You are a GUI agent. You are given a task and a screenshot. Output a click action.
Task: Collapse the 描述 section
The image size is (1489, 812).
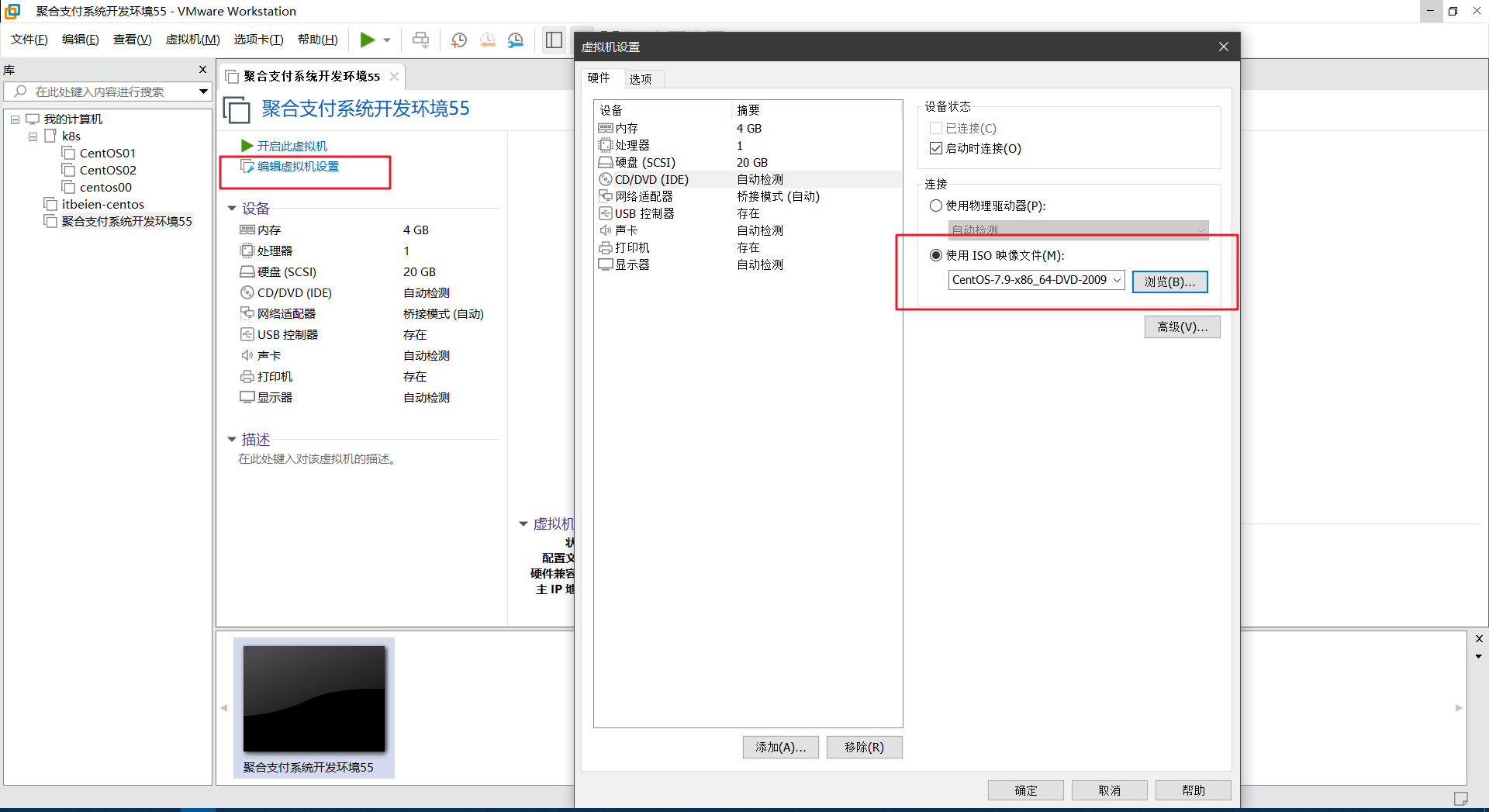coord(232,440)
